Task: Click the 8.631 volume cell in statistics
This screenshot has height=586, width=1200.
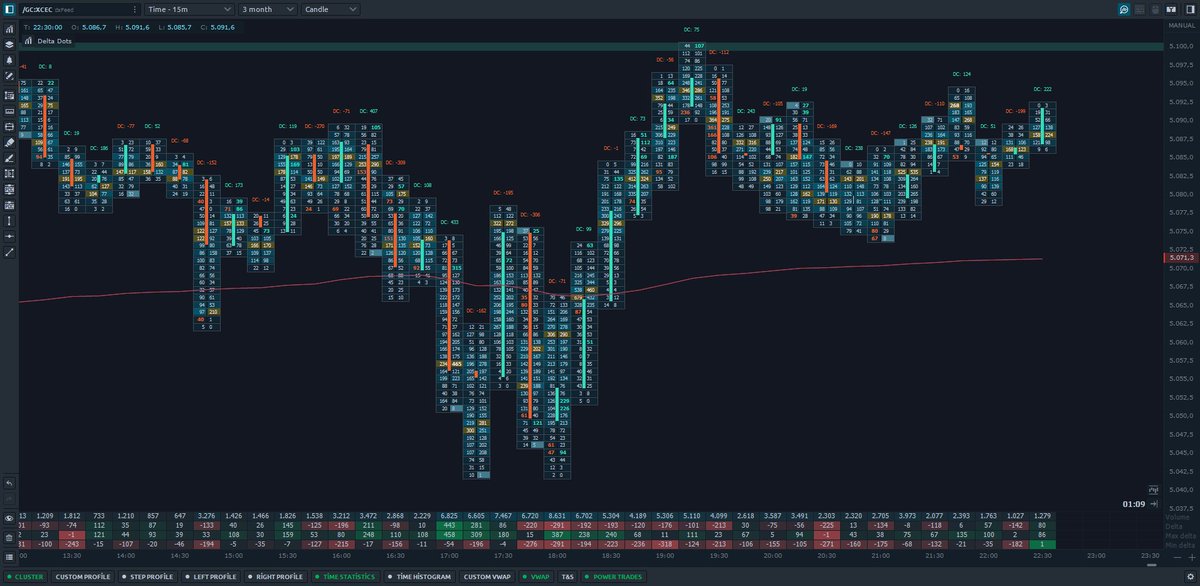Action: (x=557, y=514)
